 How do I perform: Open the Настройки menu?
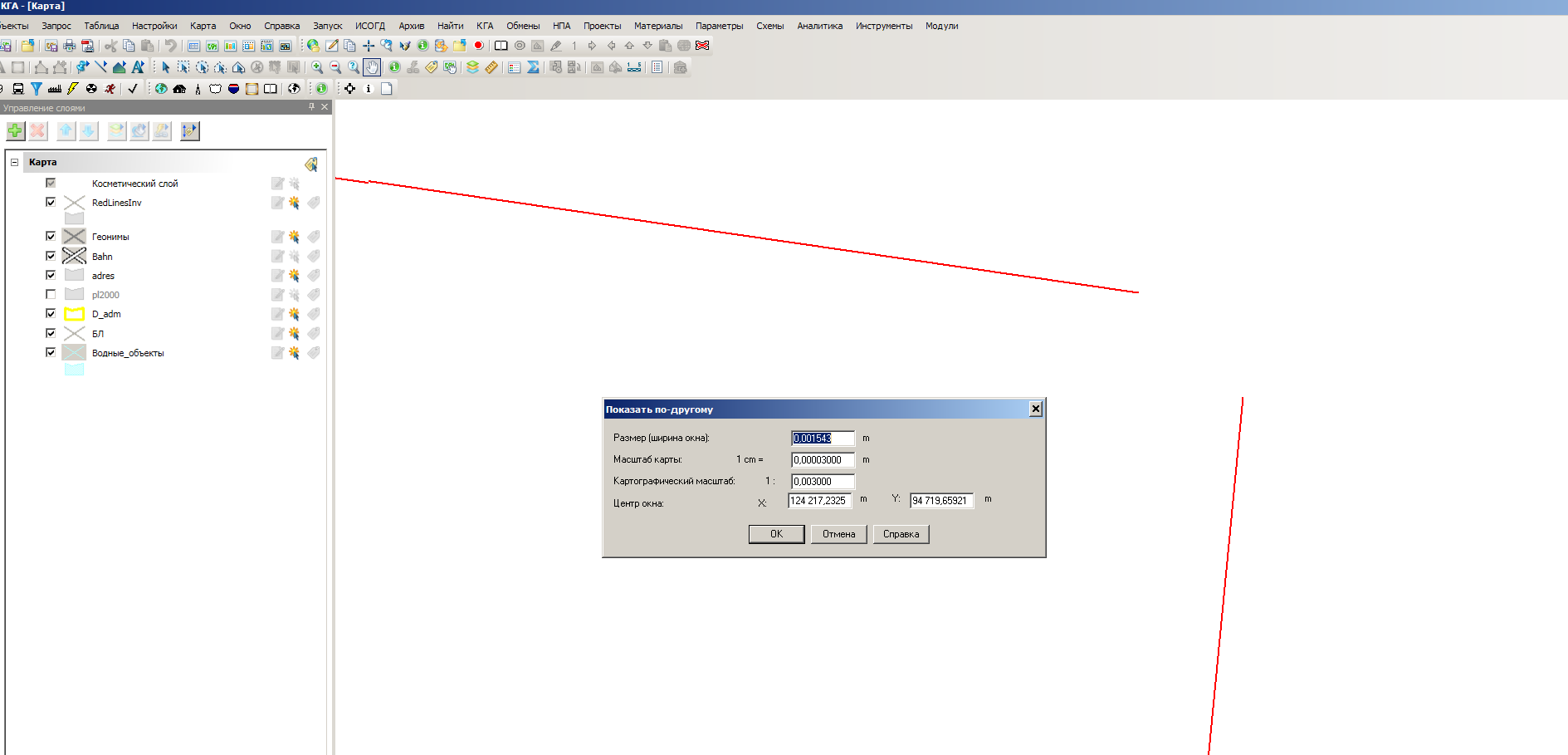[x=154, y=26]
